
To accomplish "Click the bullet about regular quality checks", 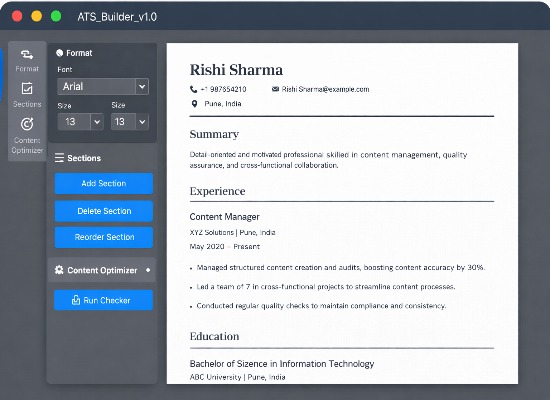I will click(x=321, y=306).
